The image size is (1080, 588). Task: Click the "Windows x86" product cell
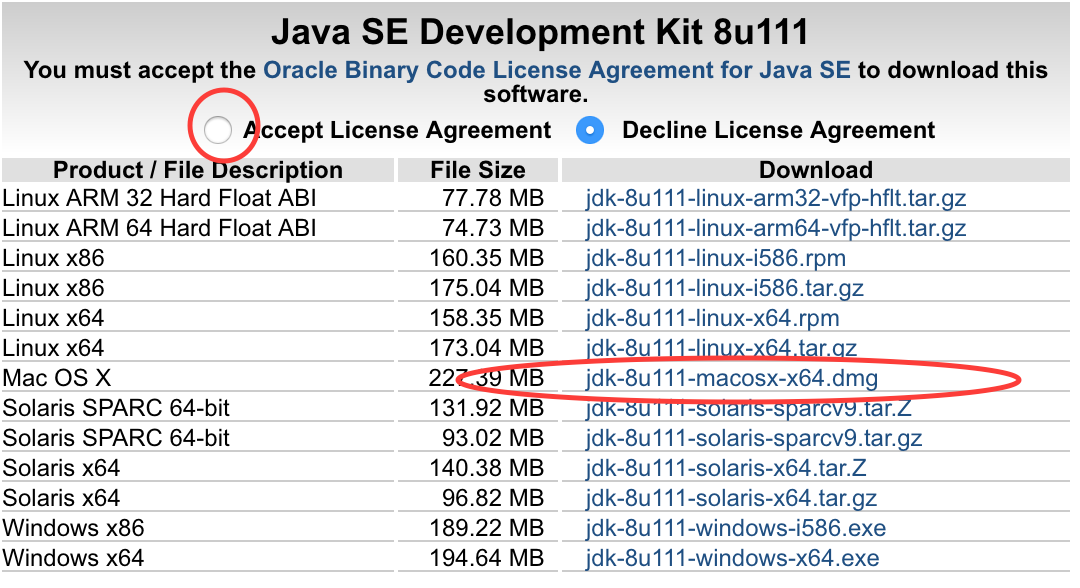coord(198,528)
